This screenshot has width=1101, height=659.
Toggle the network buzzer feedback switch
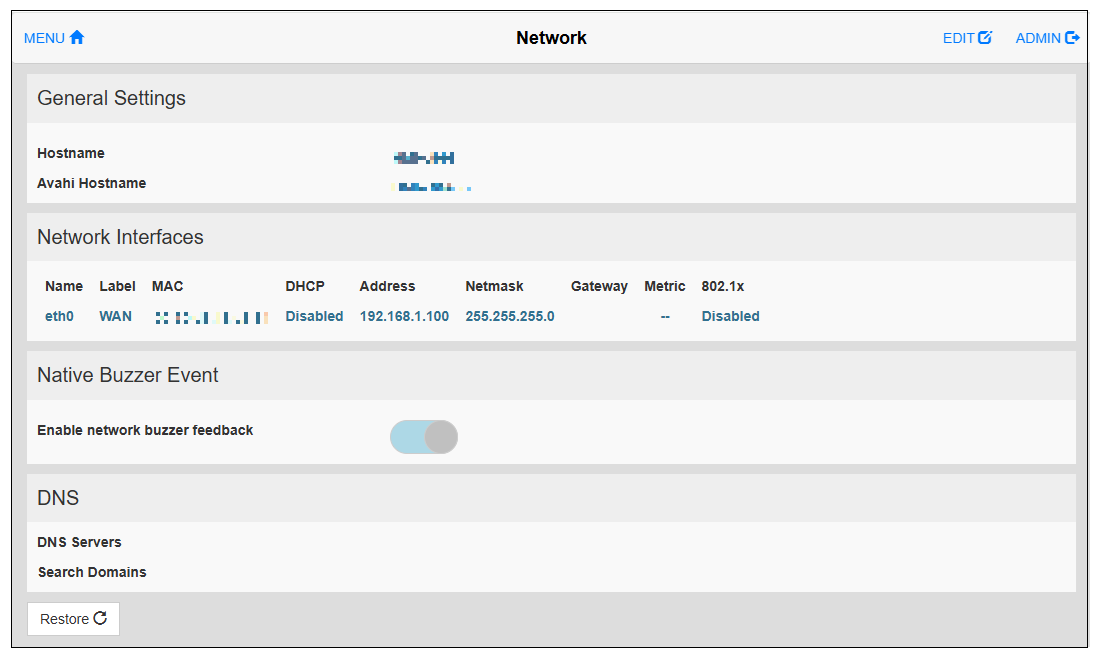point(424,437)
